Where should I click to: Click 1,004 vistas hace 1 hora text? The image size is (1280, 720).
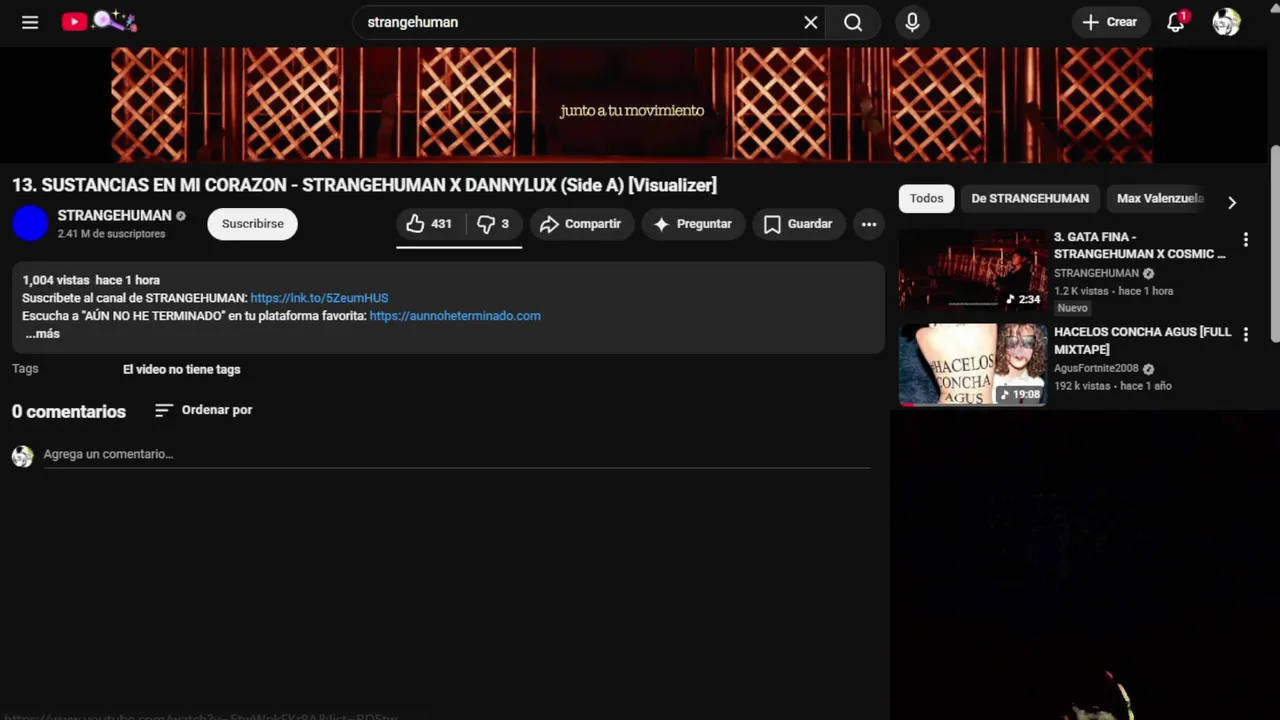[x=91, y=280]
